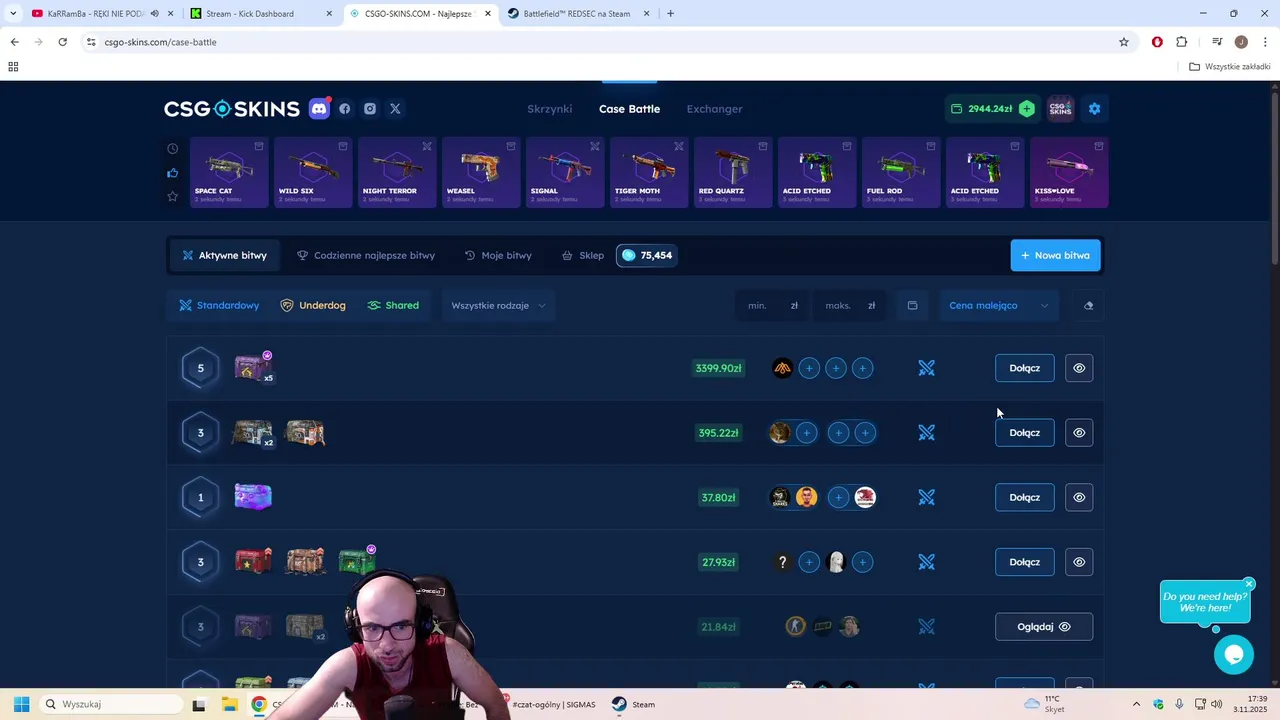The image size is (1280, 720).
Task: Select the recent drops clock icon
Action: (173, 149)
